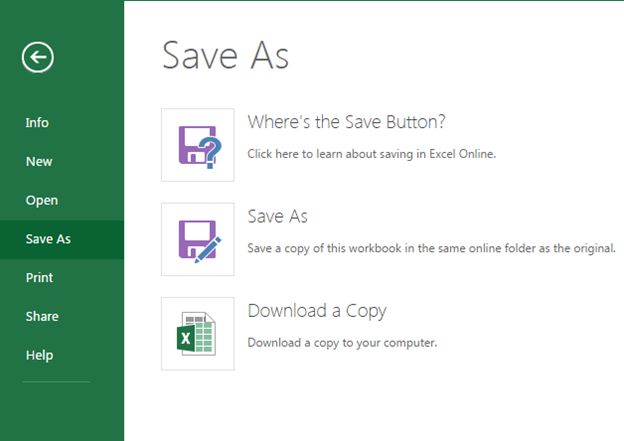Viewport: 624px width, 441px height.
Task: Choose Open from the sidebar menu
Action: pyautogui.click(x=42, y=200)
